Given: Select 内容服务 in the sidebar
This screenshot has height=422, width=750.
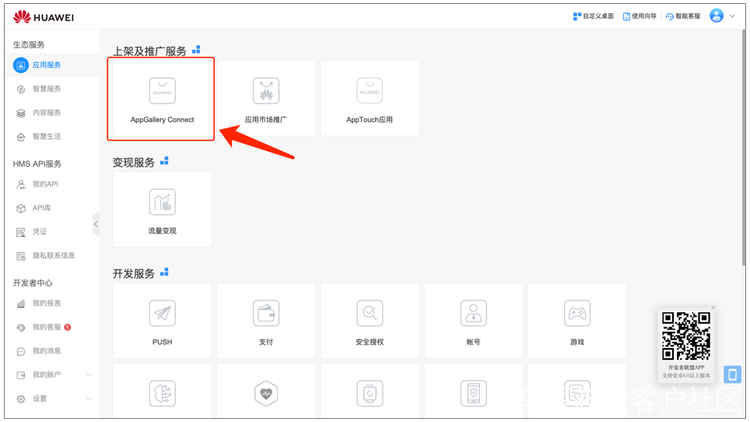Looking at the screenshot, I should (x=53, y=113).
